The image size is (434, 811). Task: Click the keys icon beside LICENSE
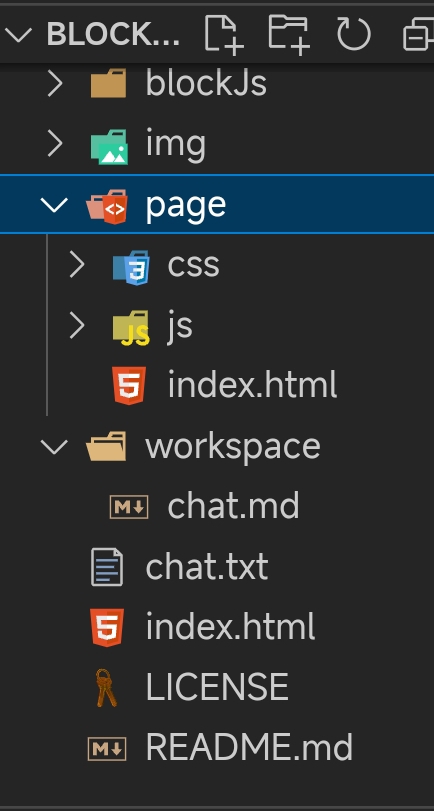coord(106,687)
